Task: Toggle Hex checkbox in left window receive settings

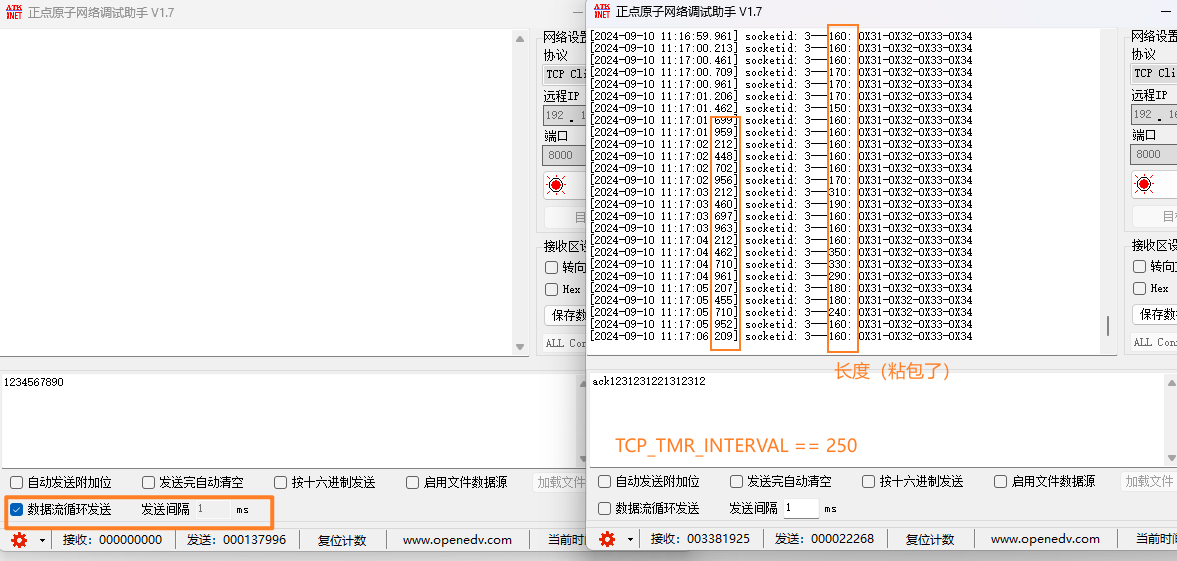Action: click(552, 289)
